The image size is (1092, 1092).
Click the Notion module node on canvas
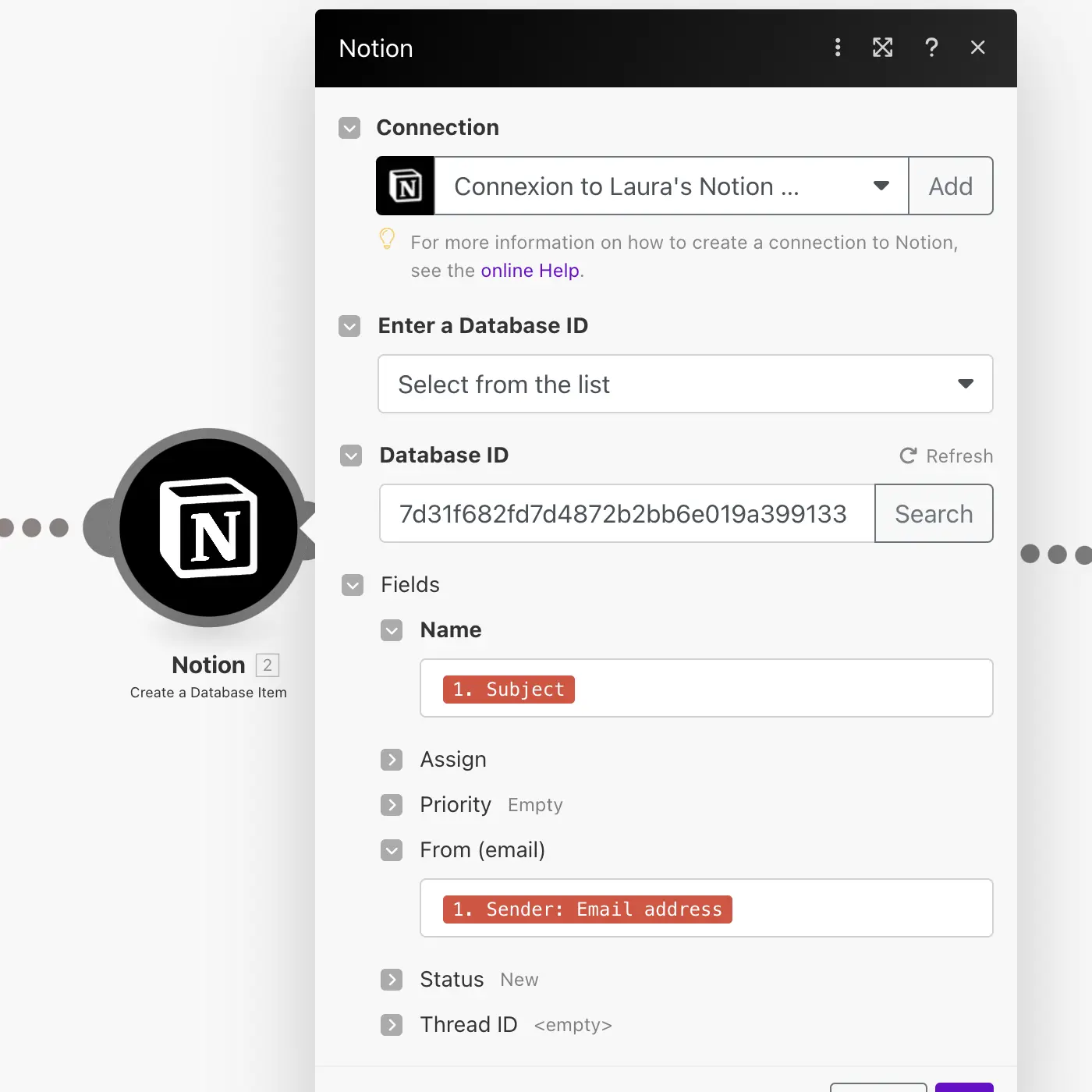(208, 528)
